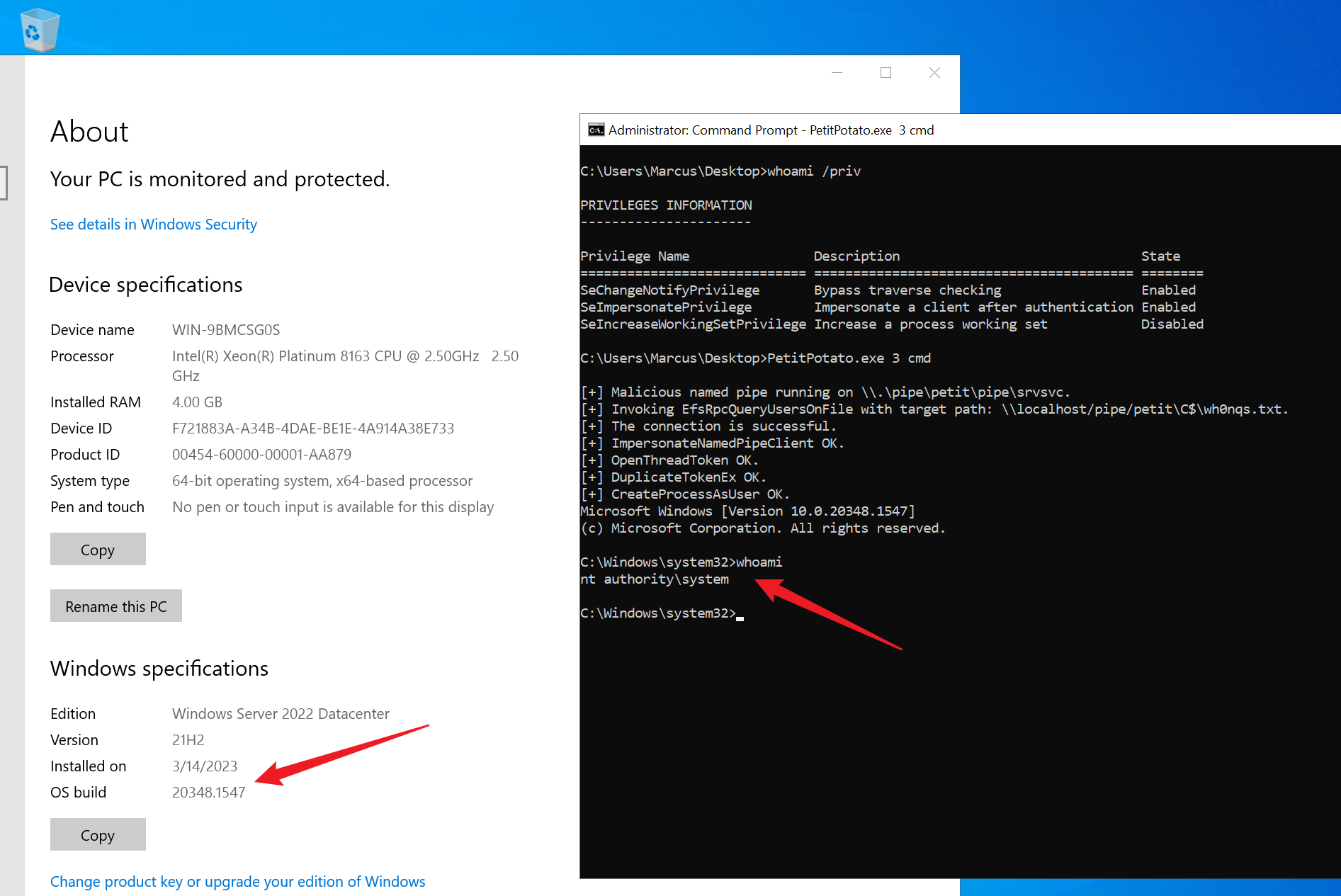The width and height of the screenshot is (1341, 896).
Task: Click the CreateProcessAsUser OK output line
Action: pos(685,494)
